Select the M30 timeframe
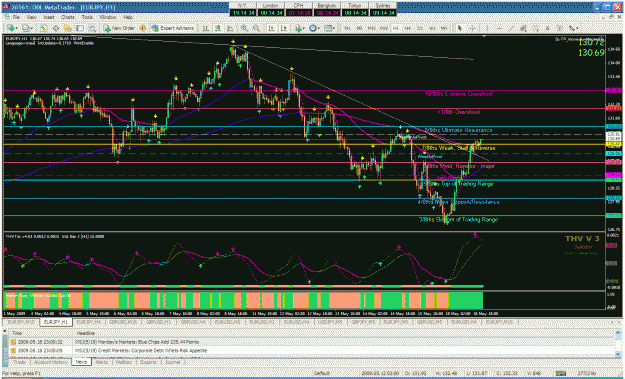 pos(384,28)
